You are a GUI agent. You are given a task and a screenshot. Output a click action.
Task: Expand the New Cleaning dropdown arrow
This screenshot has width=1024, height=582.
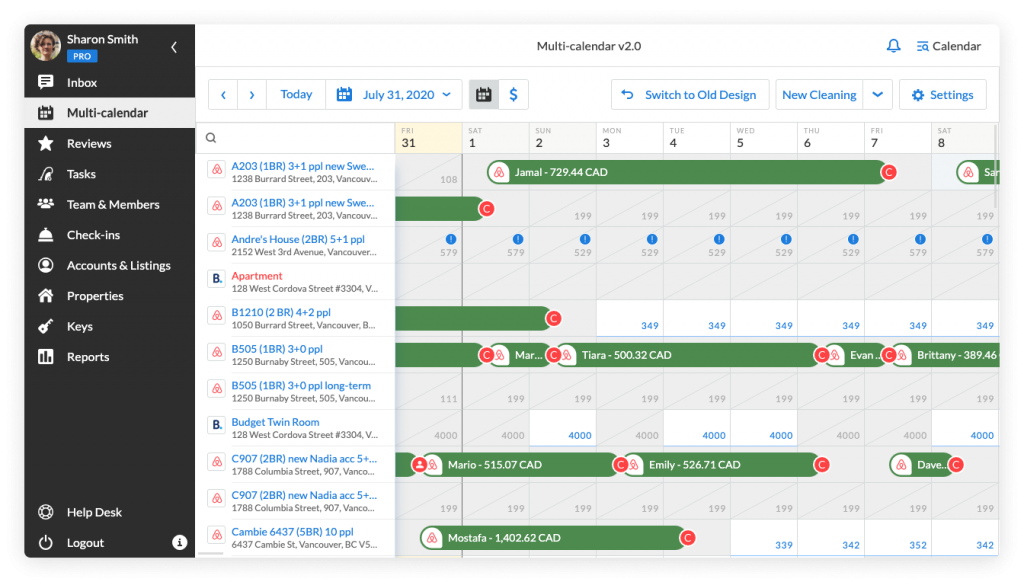pyautogui.click(x=877, y=94)
